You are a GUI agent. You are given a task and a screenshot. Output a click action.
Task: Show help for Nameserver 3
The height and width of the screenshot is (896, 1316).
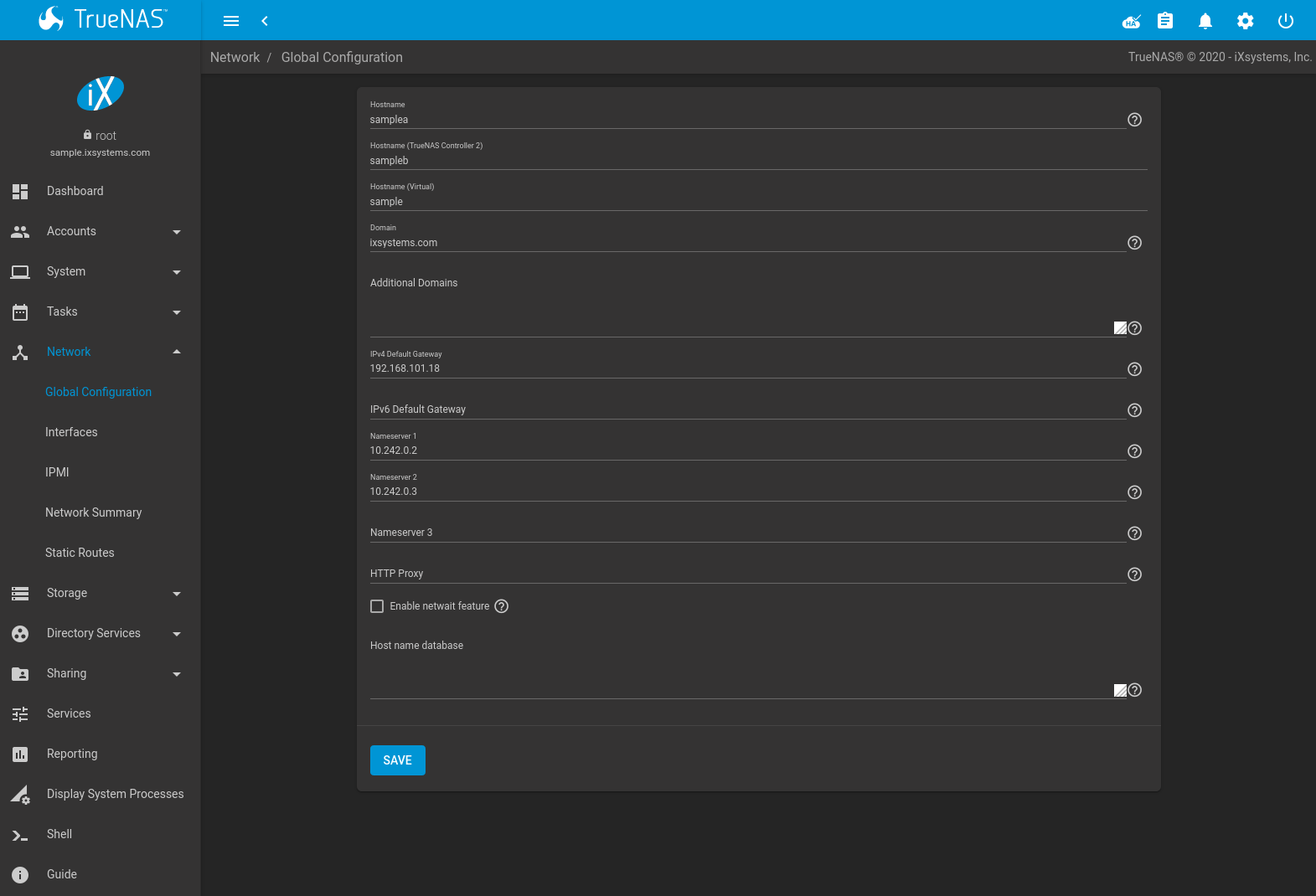(1134, 533)
